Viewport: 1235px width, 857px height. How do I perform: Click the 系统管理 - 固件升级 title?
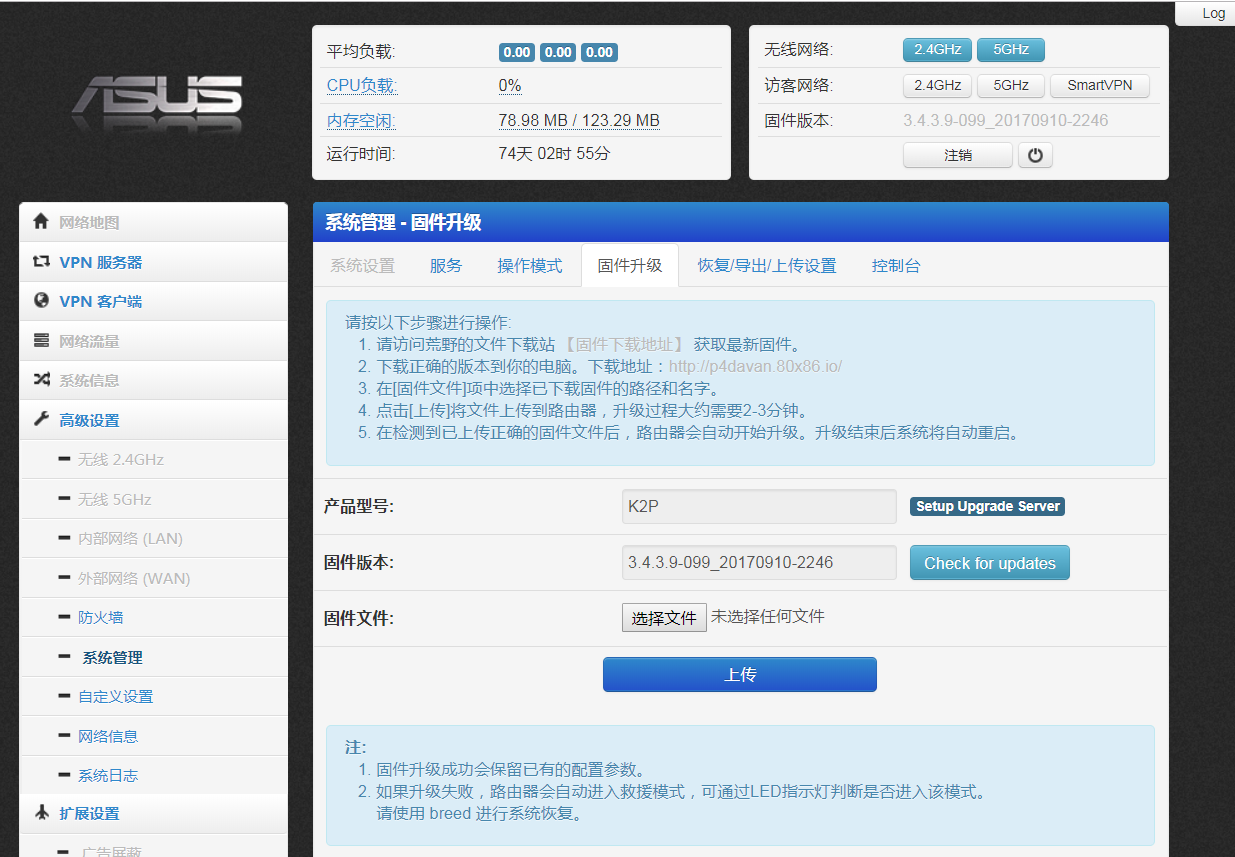tap(403, 223)
